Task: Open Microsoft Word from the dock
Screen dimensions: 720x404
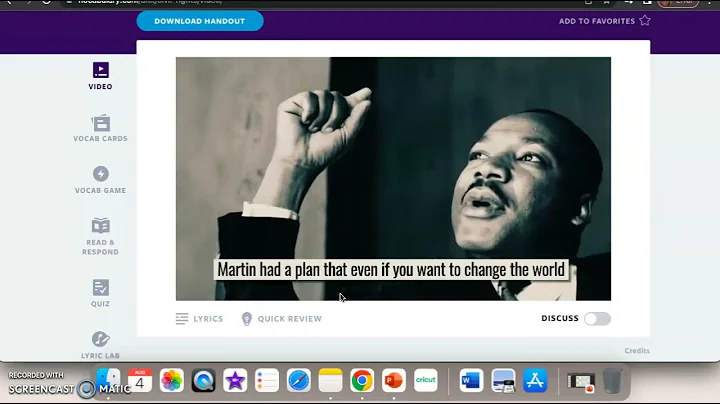Action: click(471, 381)
